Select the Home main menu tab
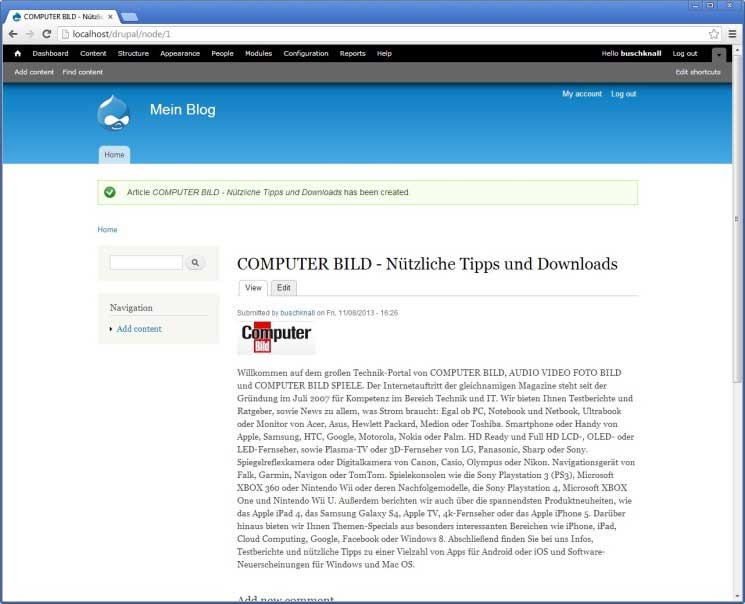 115,155
